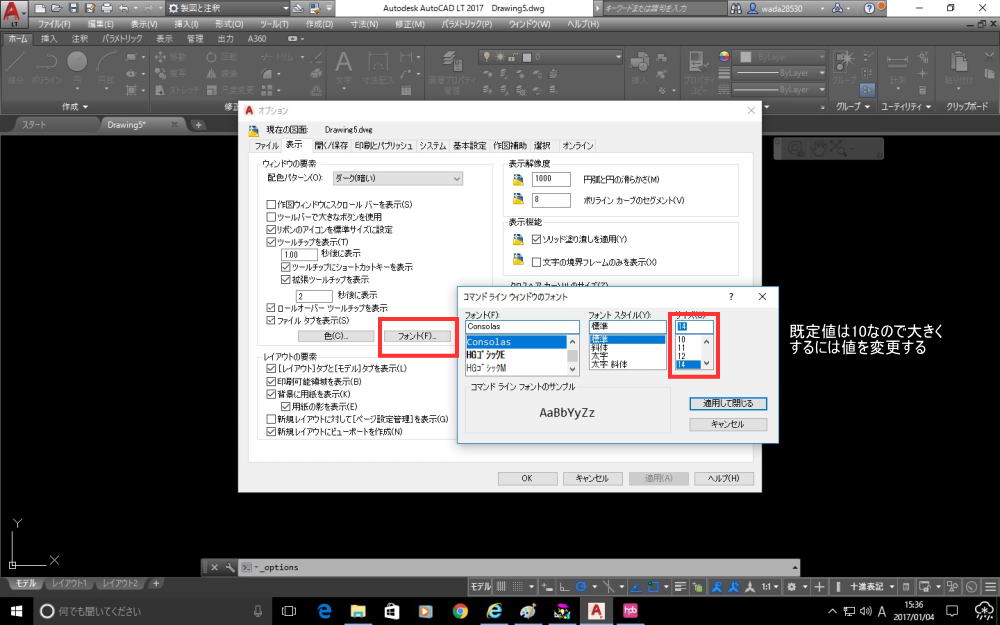1000x625 pixels.
Task: Click the 適用して閉じる button
Action: tap(728, 404)
